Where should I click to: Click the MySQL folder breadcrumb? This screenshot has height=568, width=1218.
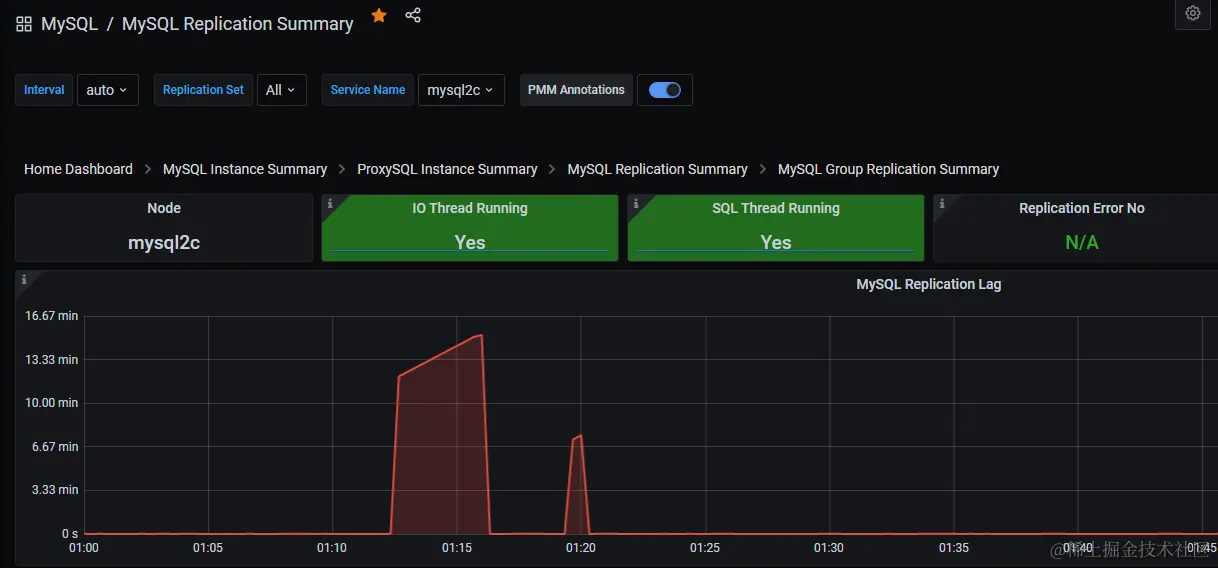69,24
